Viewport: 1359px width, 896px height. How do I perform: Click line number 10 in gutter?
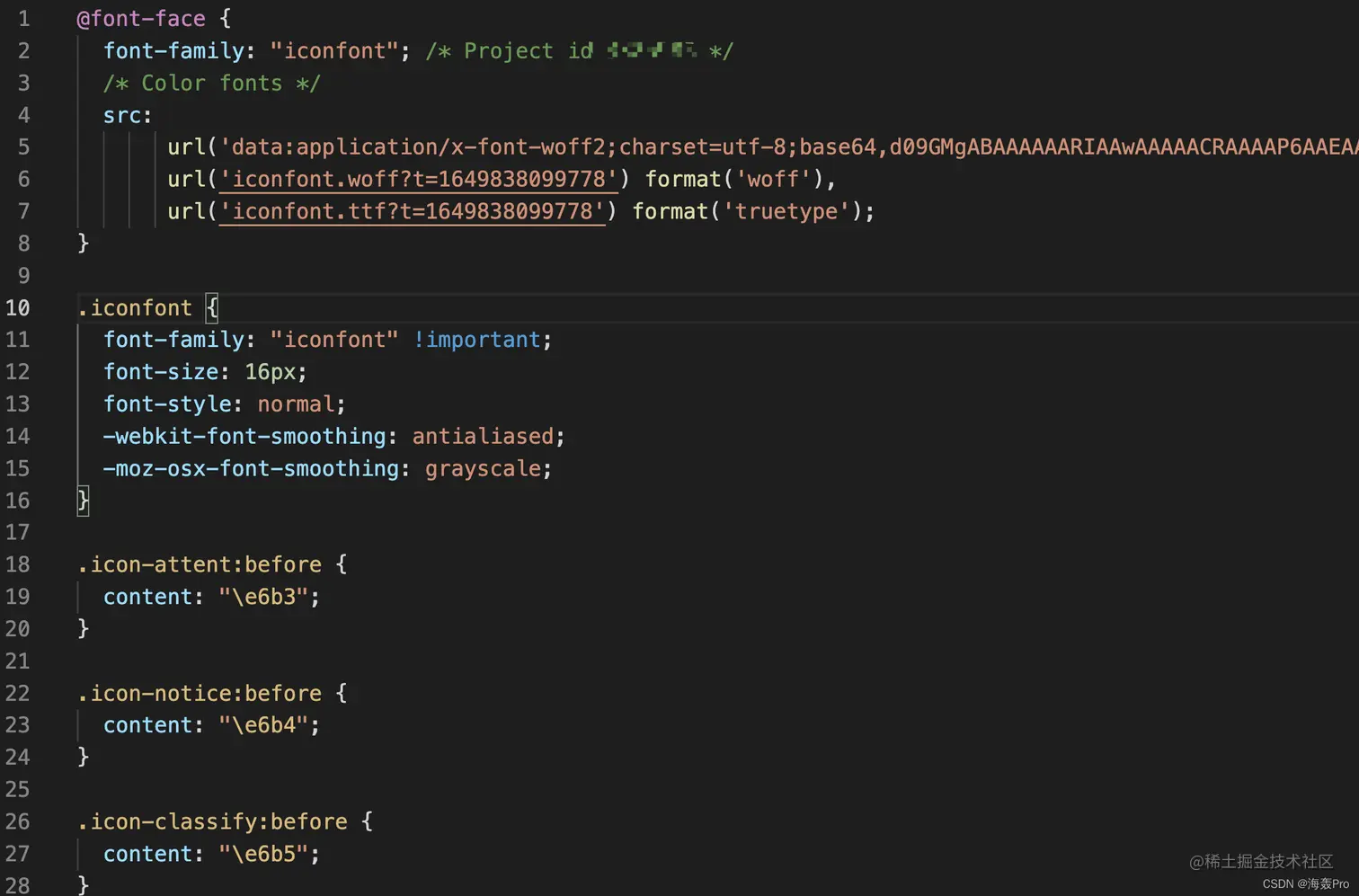click(18, 307)
